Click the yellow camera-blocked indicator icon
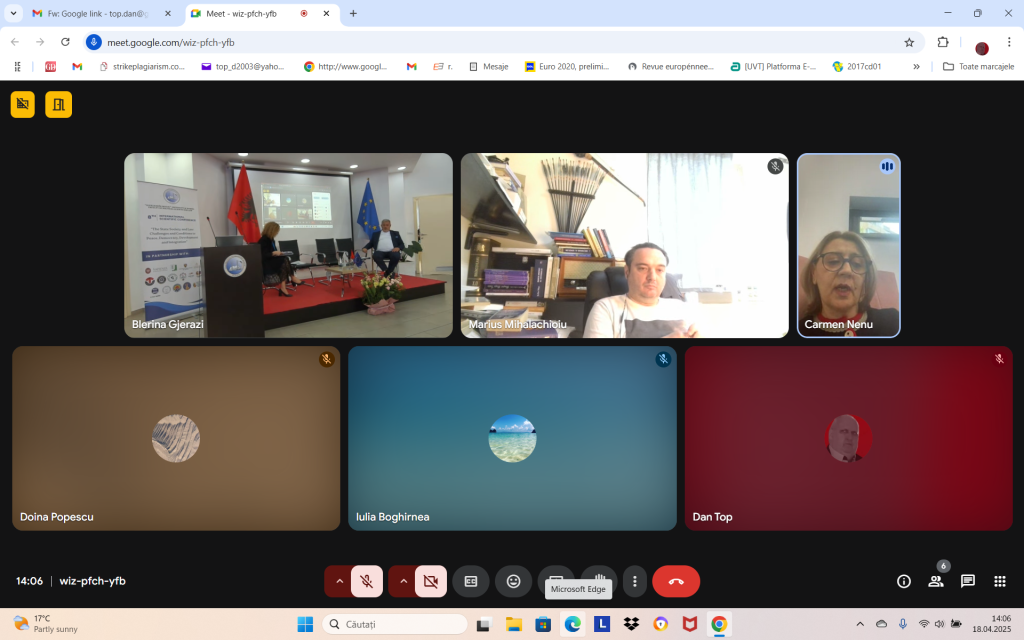The image size is (1024, 640). (x=23, y=104)
